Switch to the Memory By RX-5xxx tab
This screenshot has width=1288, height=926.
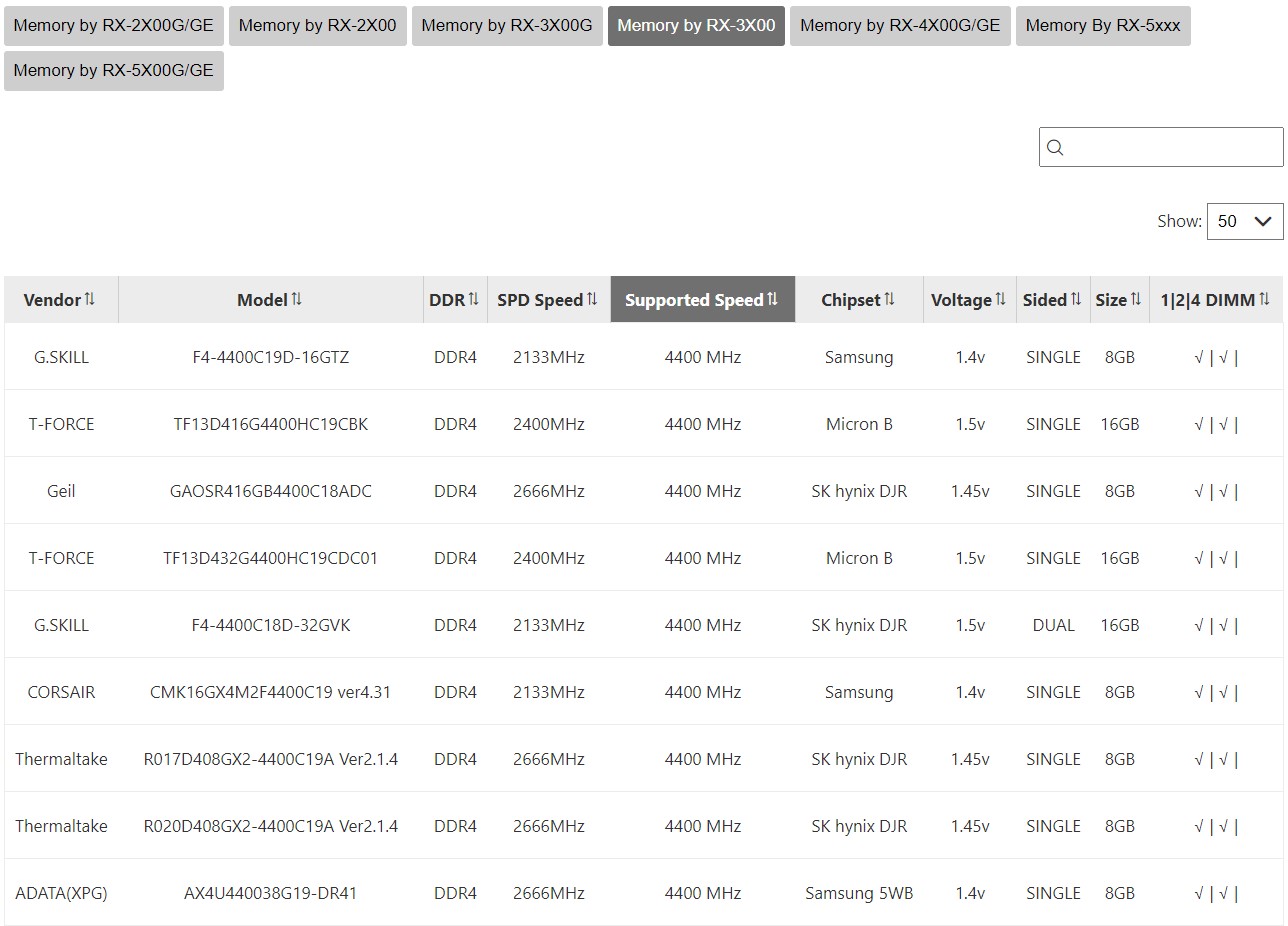1103,26
